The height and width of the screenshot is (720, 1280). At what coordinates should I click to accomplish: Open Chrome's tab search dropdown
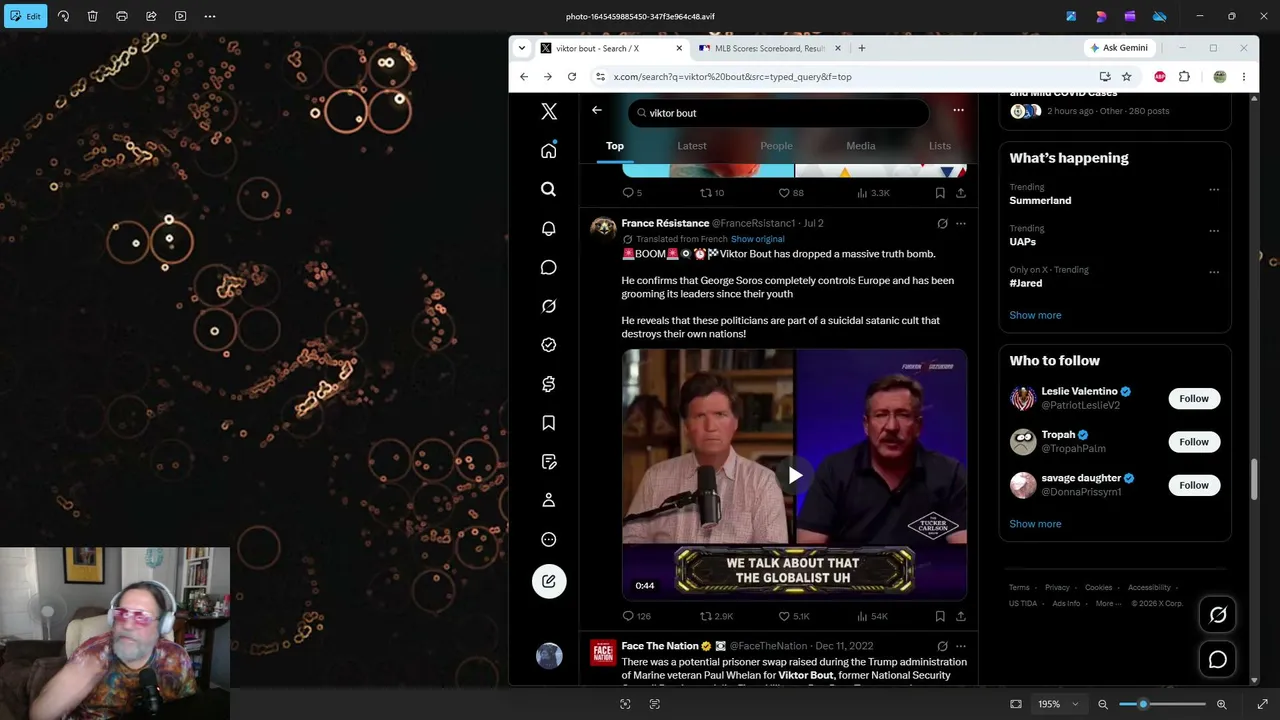[x=521, y=48]
